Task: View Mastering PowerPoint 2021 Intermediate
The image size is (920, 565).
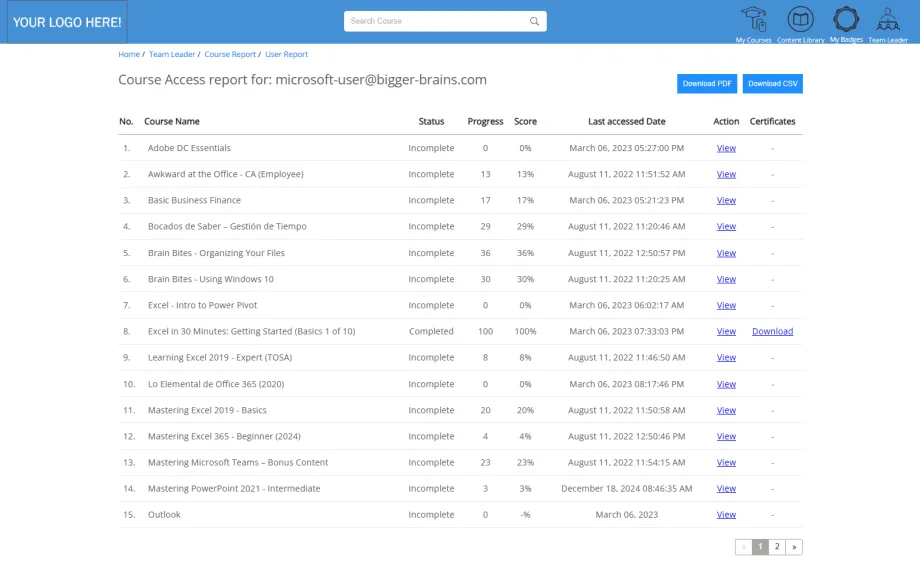Action: click(726, 489)
